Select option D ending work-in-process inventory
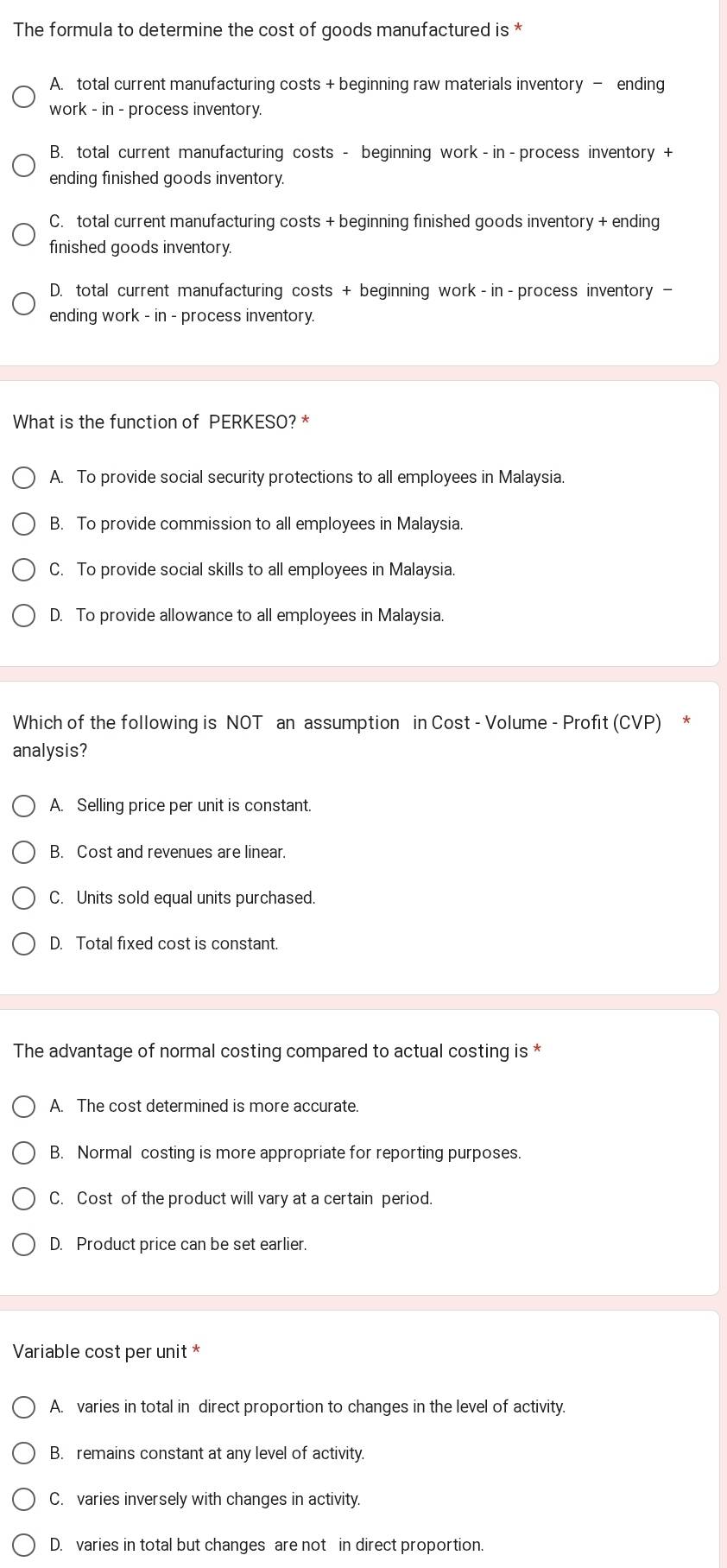Image resolution: width=727 pixels, height=1568 pixels. [23, 303]
